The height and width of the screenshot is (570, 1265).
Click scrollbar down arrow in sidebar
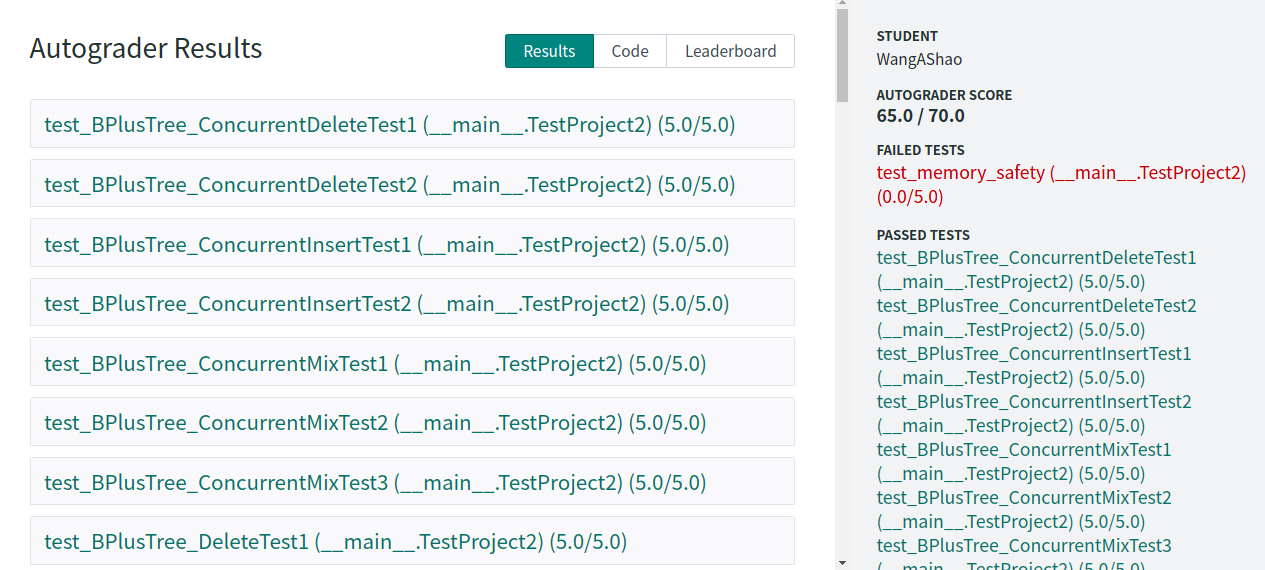[x=842, y=563]
